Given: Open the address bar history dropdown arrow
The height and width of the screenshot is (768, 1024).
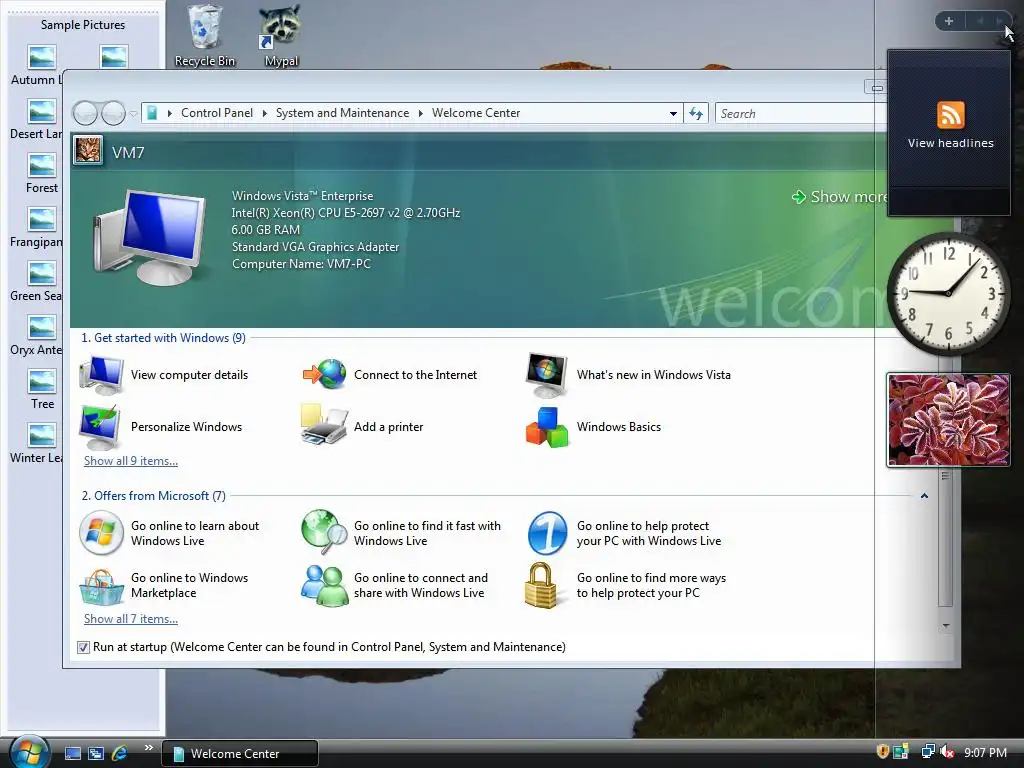Looking at the screenshot, I should pyautogui.click(x=673, y=114).
